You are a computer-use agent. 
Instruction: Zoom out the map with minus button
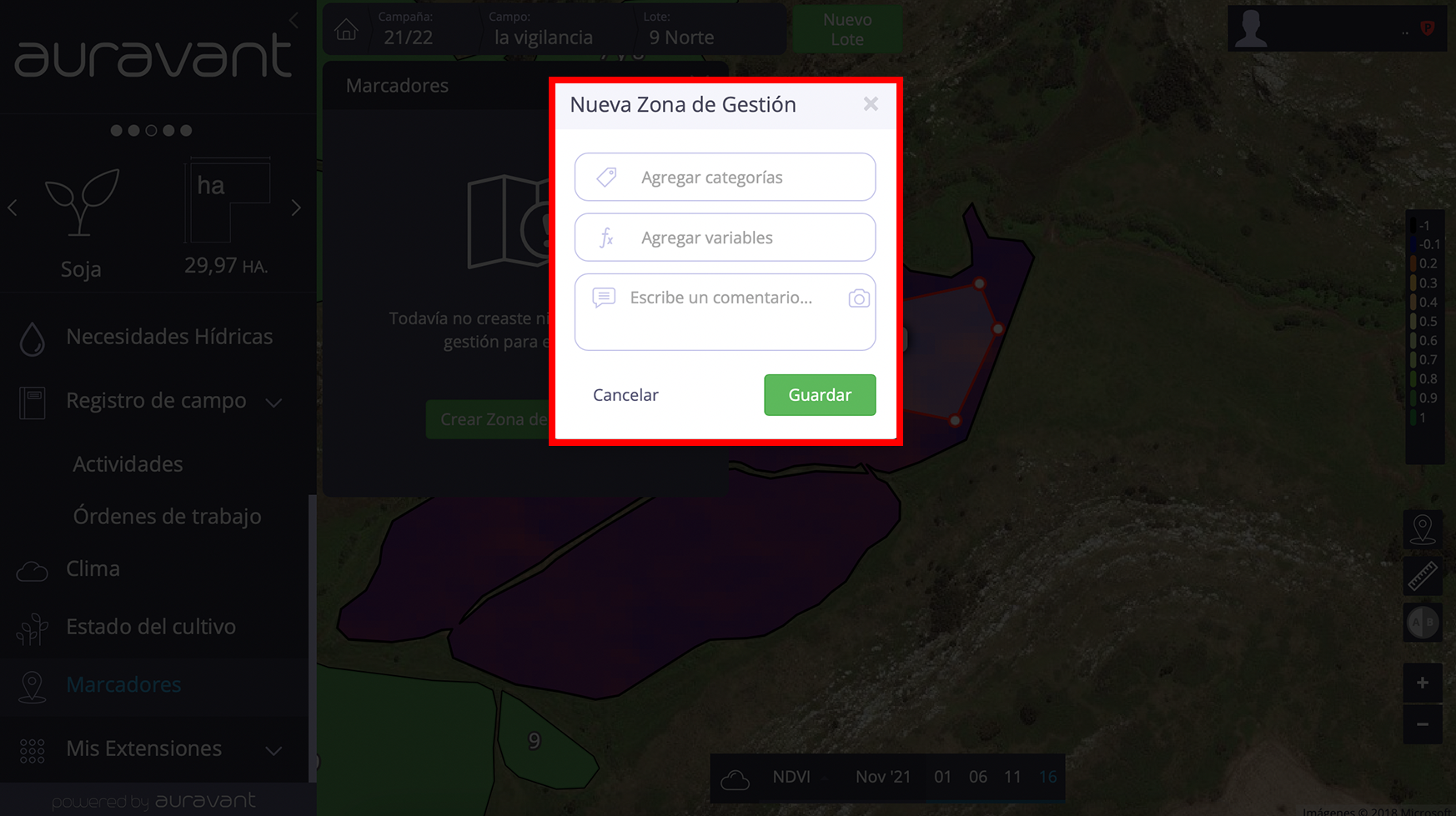1423,723
